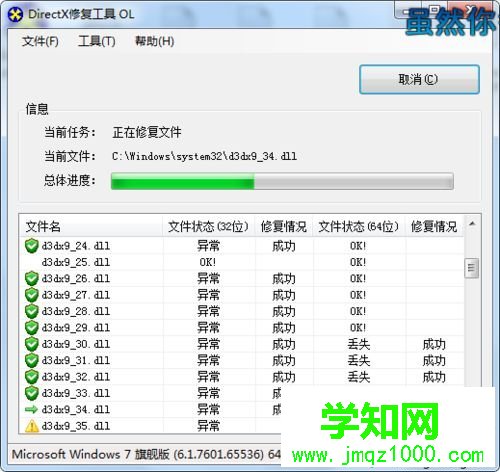The width and height of the screenshot is (500, 472).
Task: Select the d3dx9_34.dll file name in list
Action: [x=76, y=409]
